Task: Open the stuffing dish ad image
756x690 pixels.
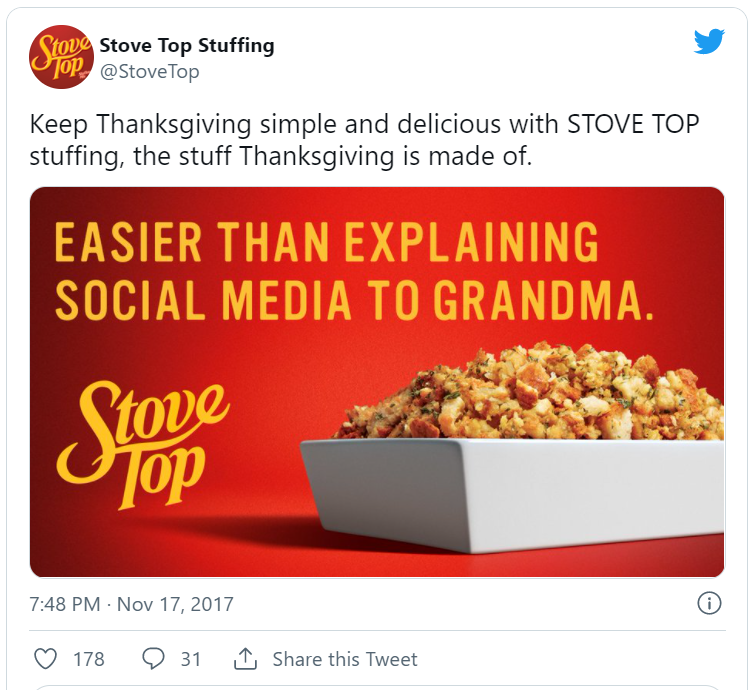Action: [x=377, y=382]
